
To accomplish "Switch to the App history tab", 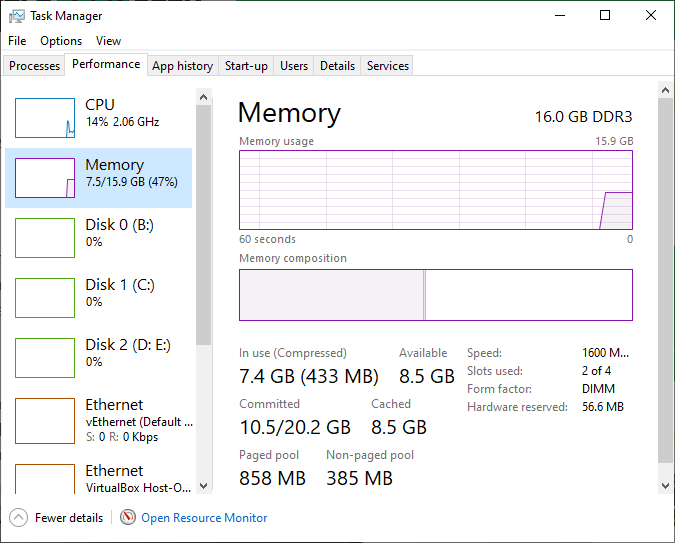I will [x=182, y=66].
